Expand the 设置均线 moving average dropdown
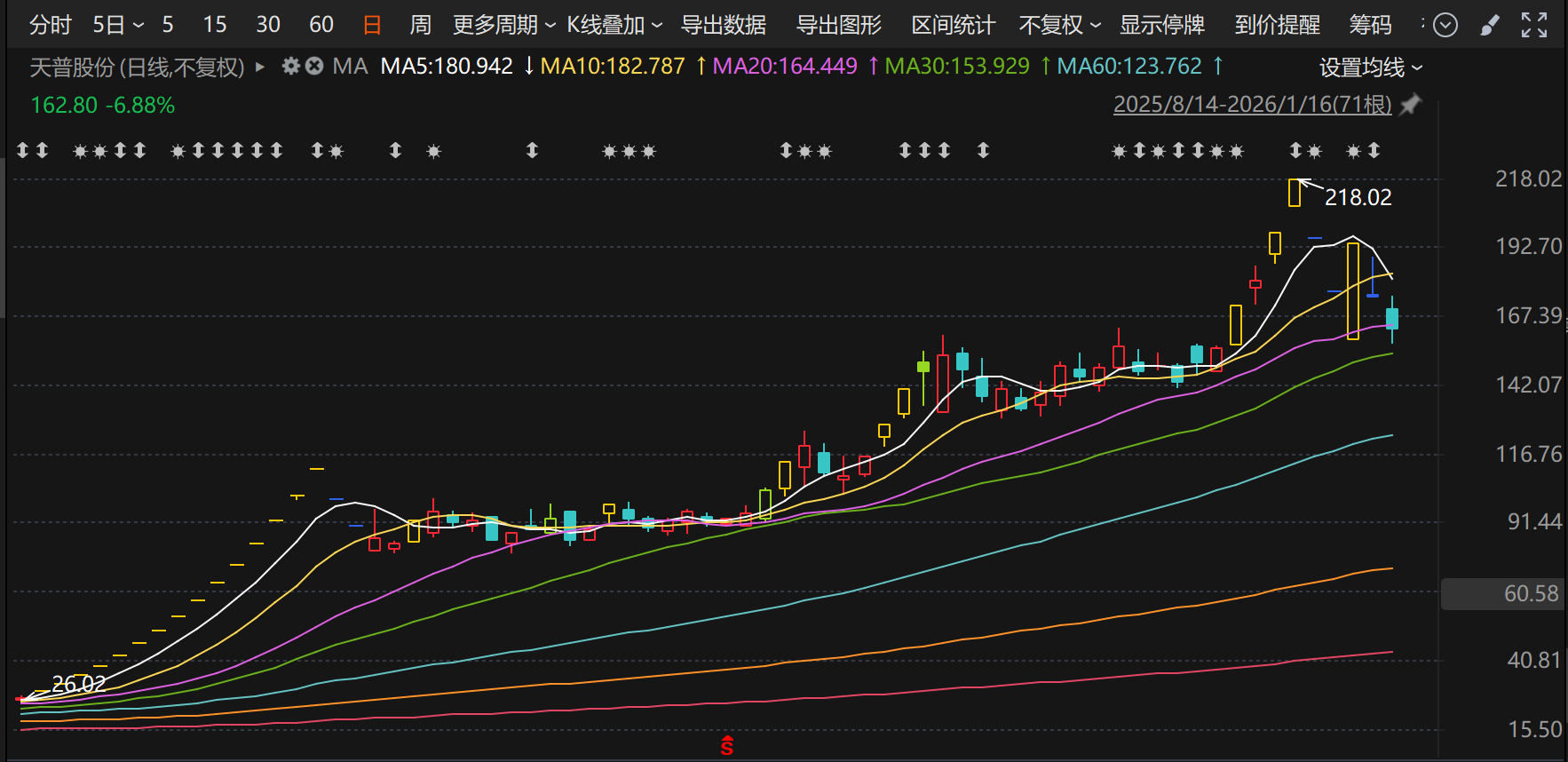1568x762 pixels. pos(1370,67)
